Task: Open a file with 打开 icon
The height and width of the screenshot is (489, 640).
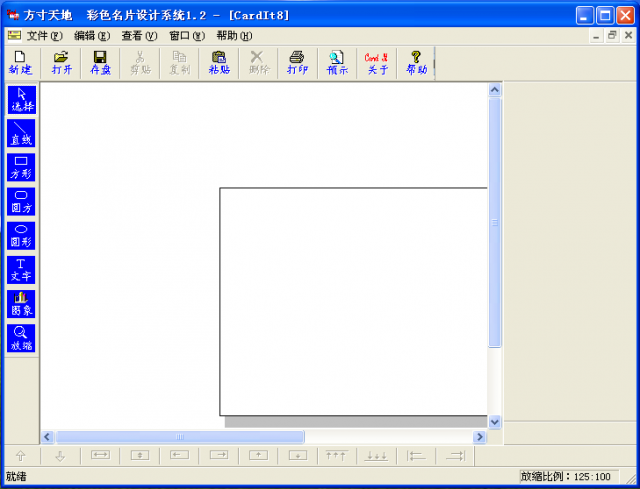Action: coord(61,63)
